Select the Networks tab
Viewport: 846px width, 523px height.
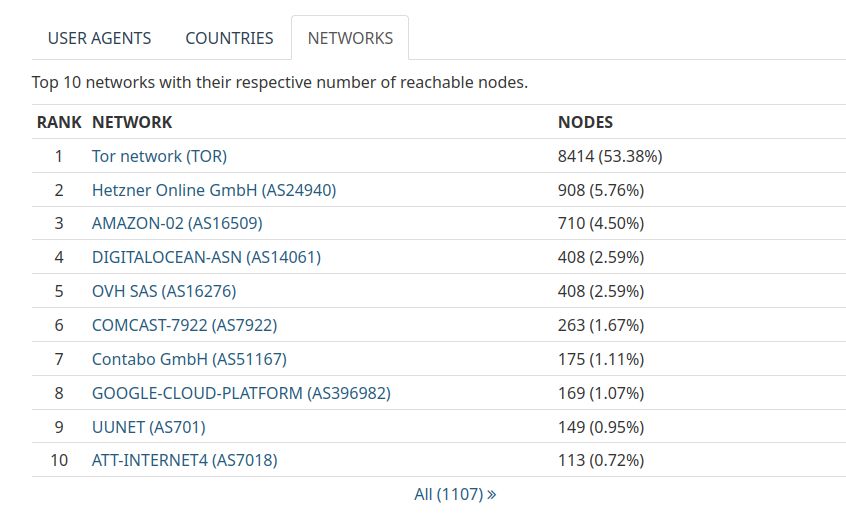point(350,38)
